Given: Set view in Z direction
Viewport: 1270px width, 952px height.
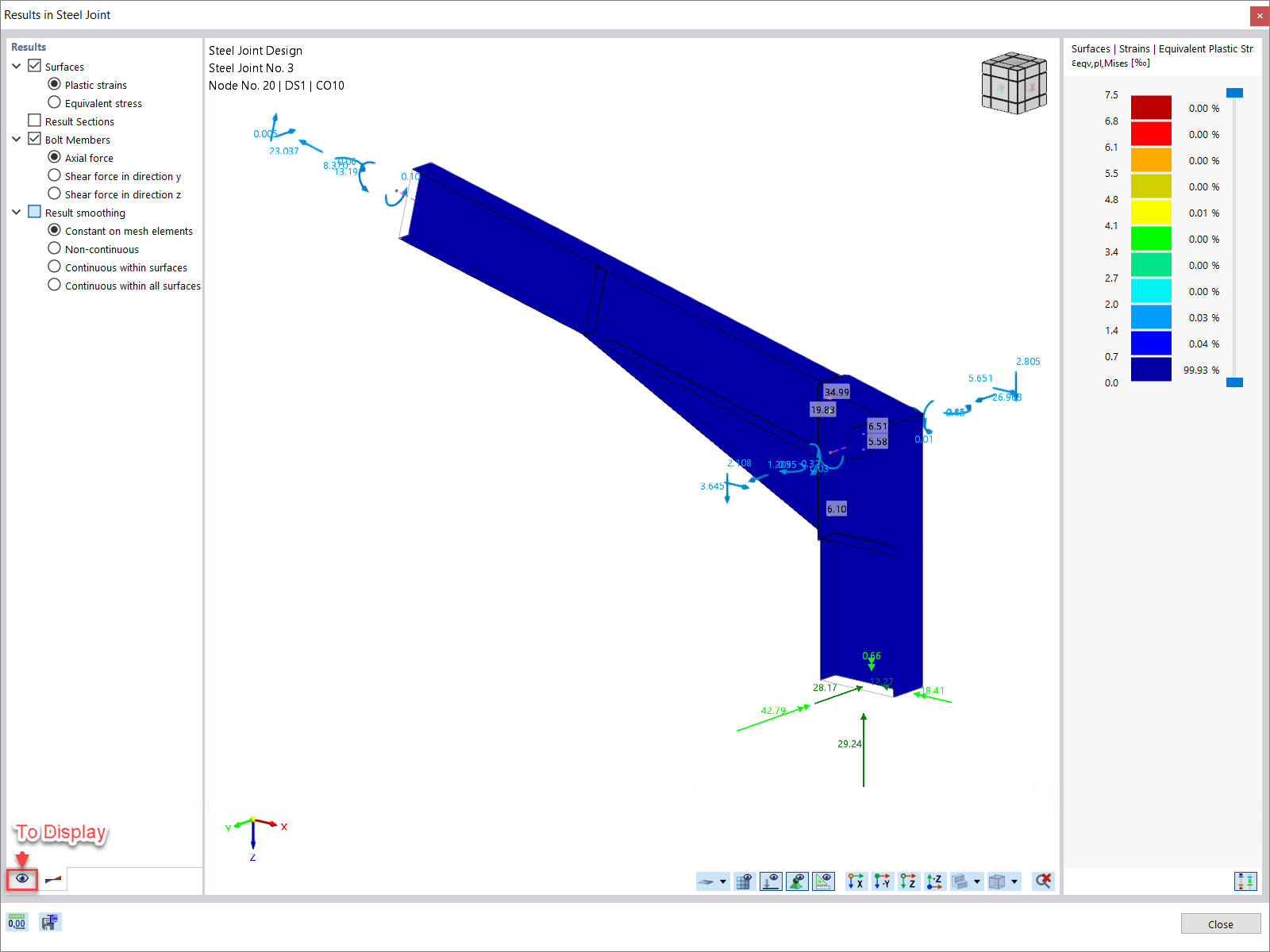Looking at the screenshot, I should pyautogui.click(x=908, y=881).
